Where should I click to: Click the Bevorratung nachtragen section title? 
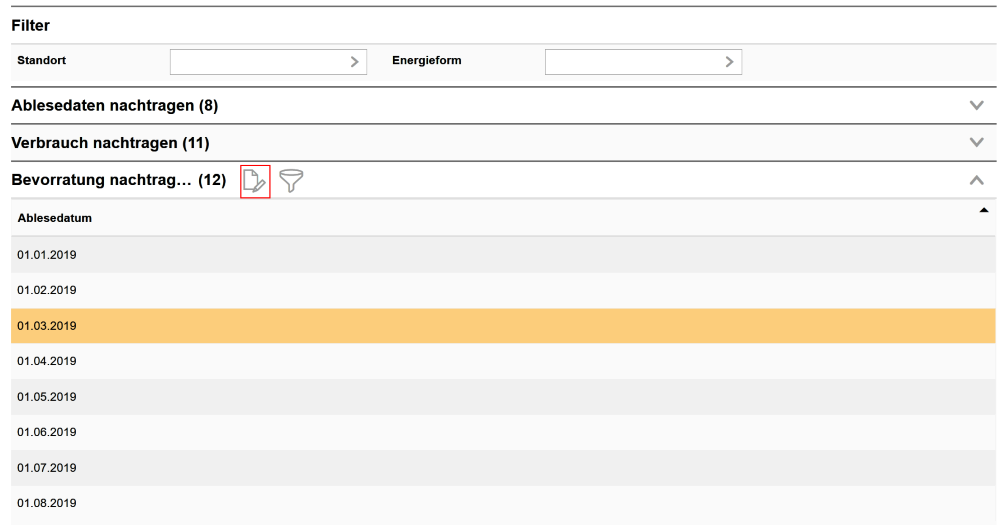click(101, 180)
